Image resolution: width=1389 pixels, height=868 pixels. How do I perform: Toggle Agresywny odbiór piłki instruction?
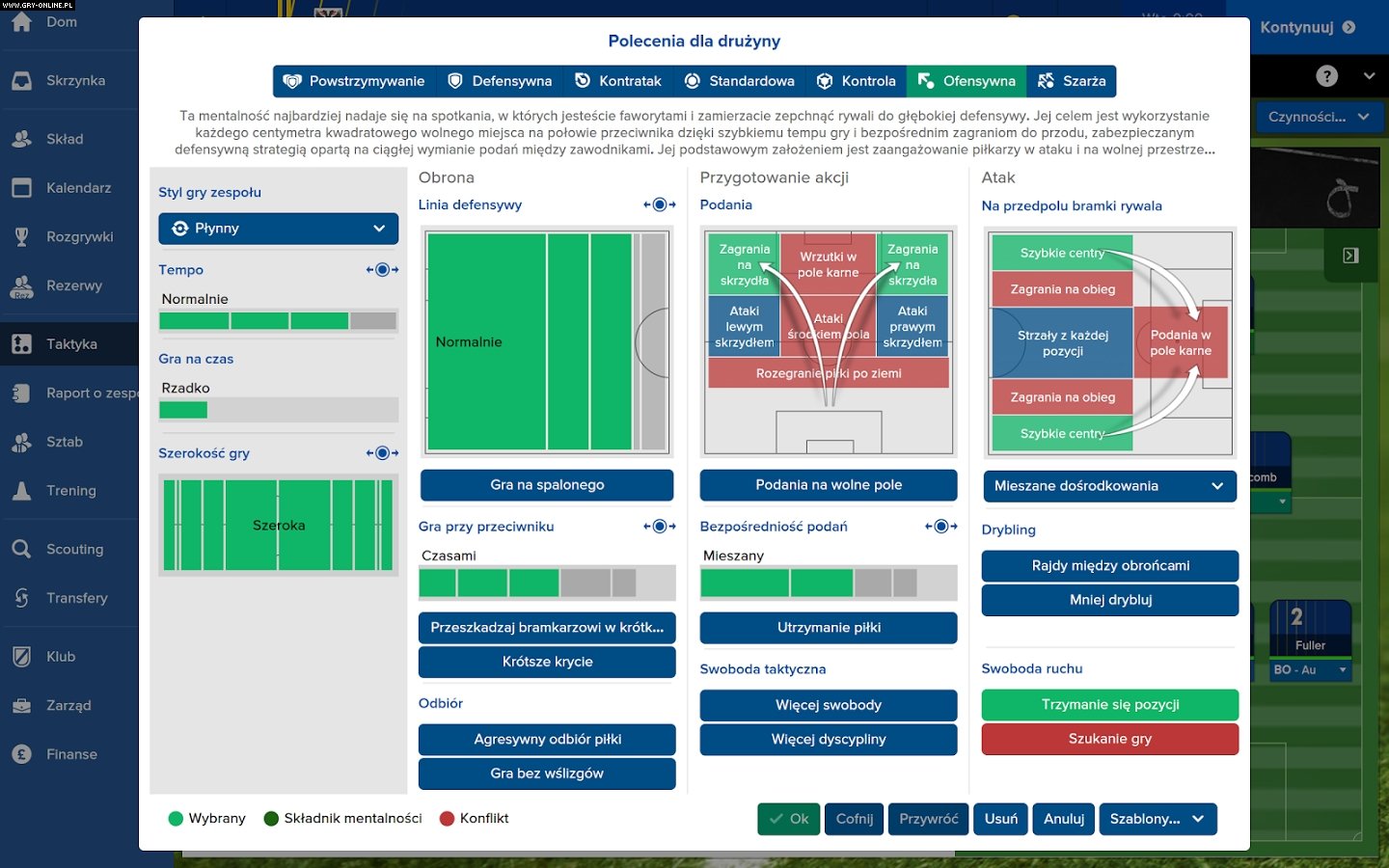(547, 740)
